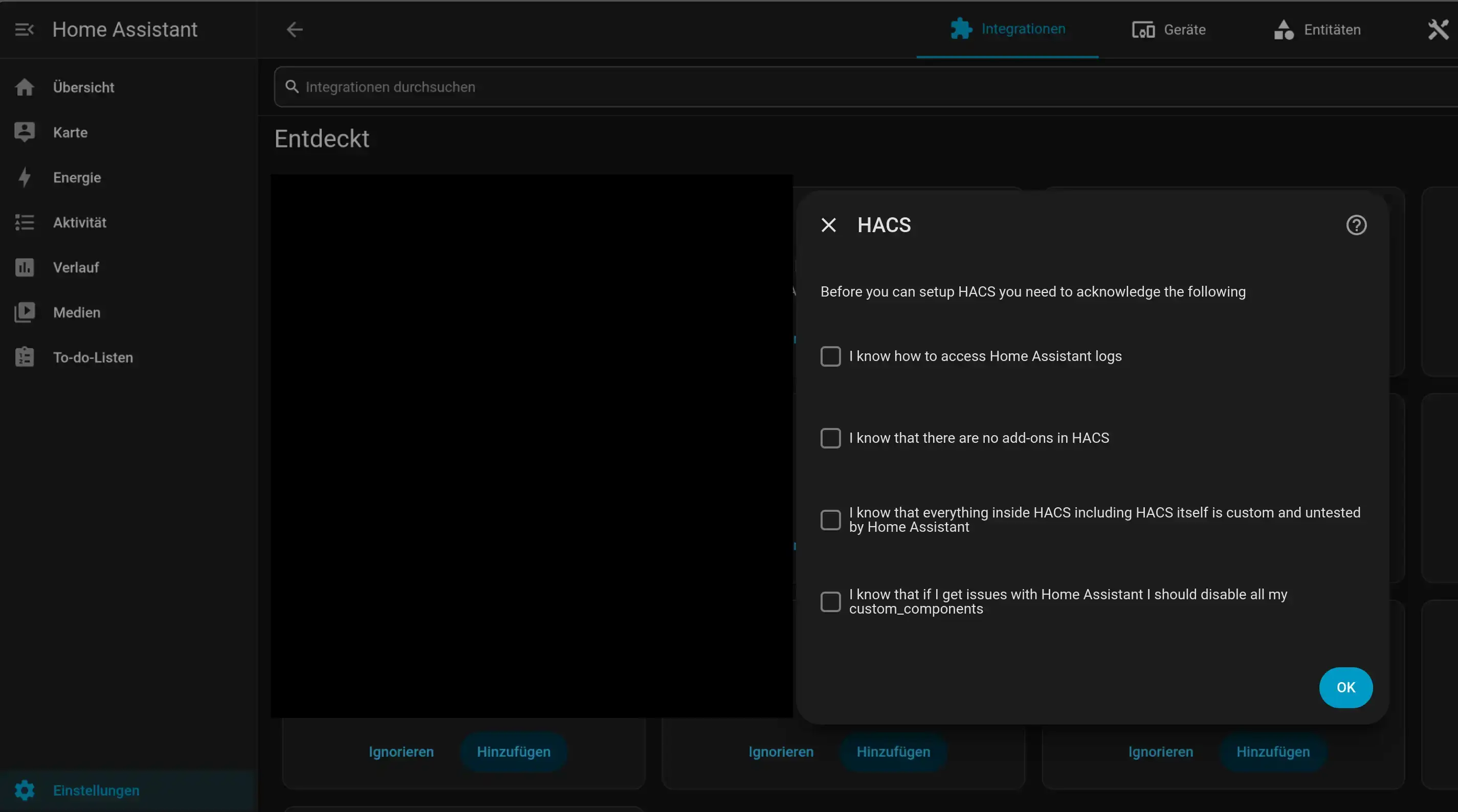Check 'no add-ons in HACS' box
1458x812 pixels.
click(x=830, y=438)
